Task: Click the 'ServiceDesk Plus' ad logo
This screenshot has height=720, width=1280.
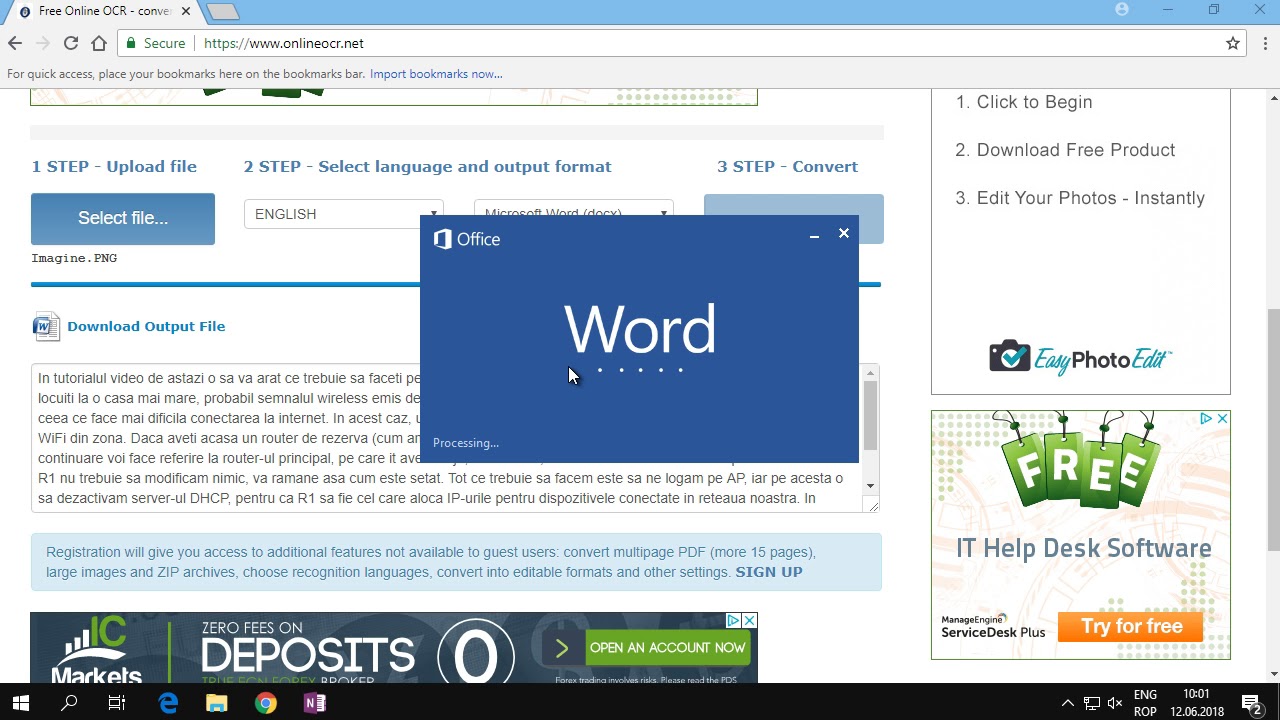Action: (x=992, y=626)
